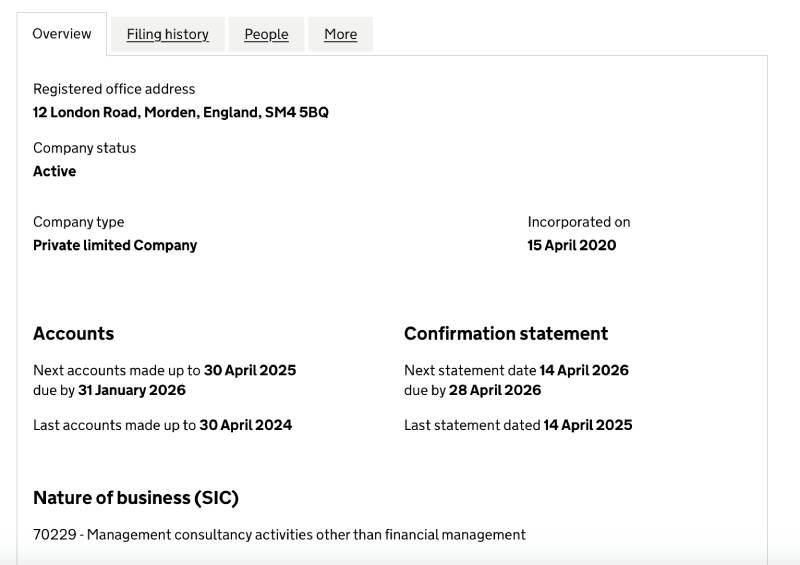Image resolution: width=800 pixels, height=565 pixels.
Task: Click the Accounts heading
Action: point(73,333)
